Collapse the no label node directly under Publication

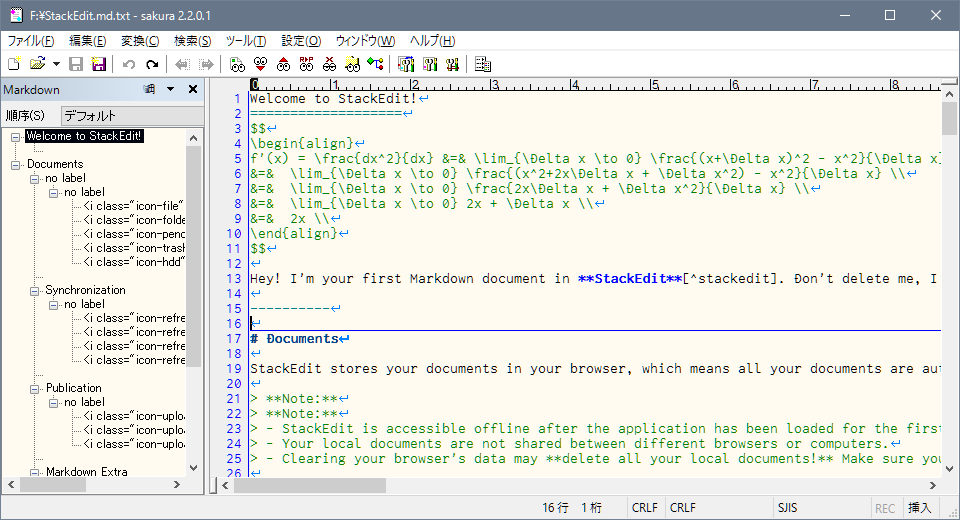pos(54,403)
